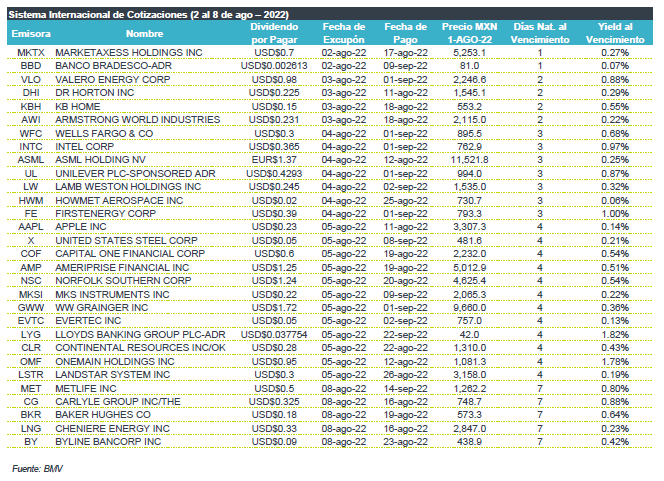Click the AAPL ticker cell
Viewport: 664px width, 481px height.
[x=31, y=227]
